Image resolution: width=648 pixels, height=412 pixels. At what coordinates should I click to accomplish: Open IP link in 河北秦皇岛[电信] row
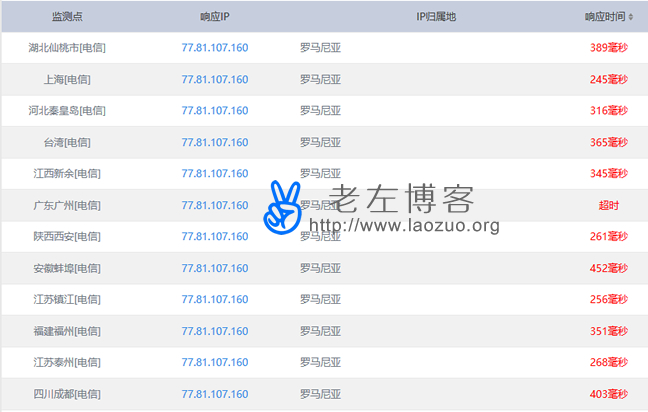click(x=214, y=110)
